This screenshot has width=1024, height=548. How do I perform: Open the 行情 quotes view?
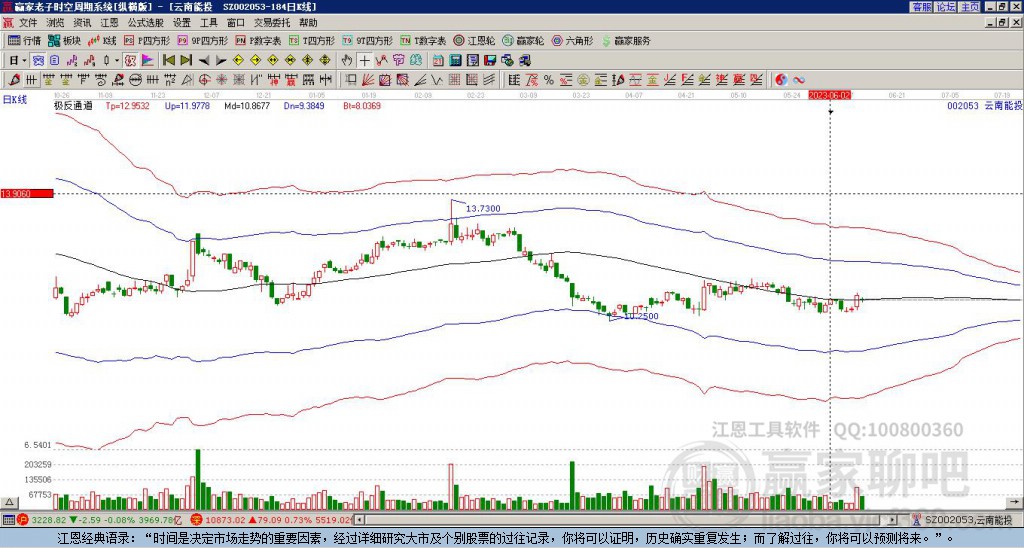click(24, 40)
